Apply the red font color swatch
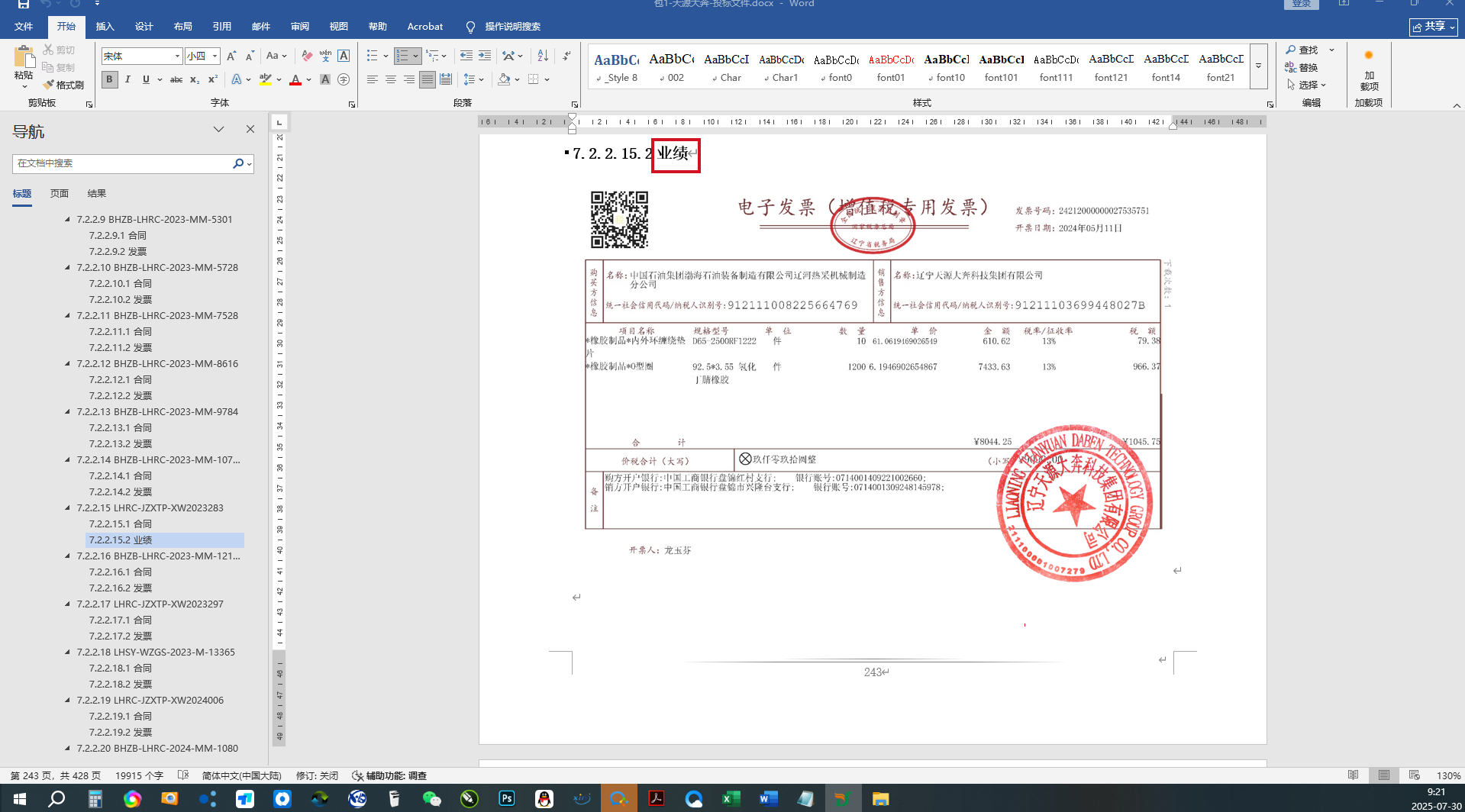 pyautogui.click(x=295, y=79)
